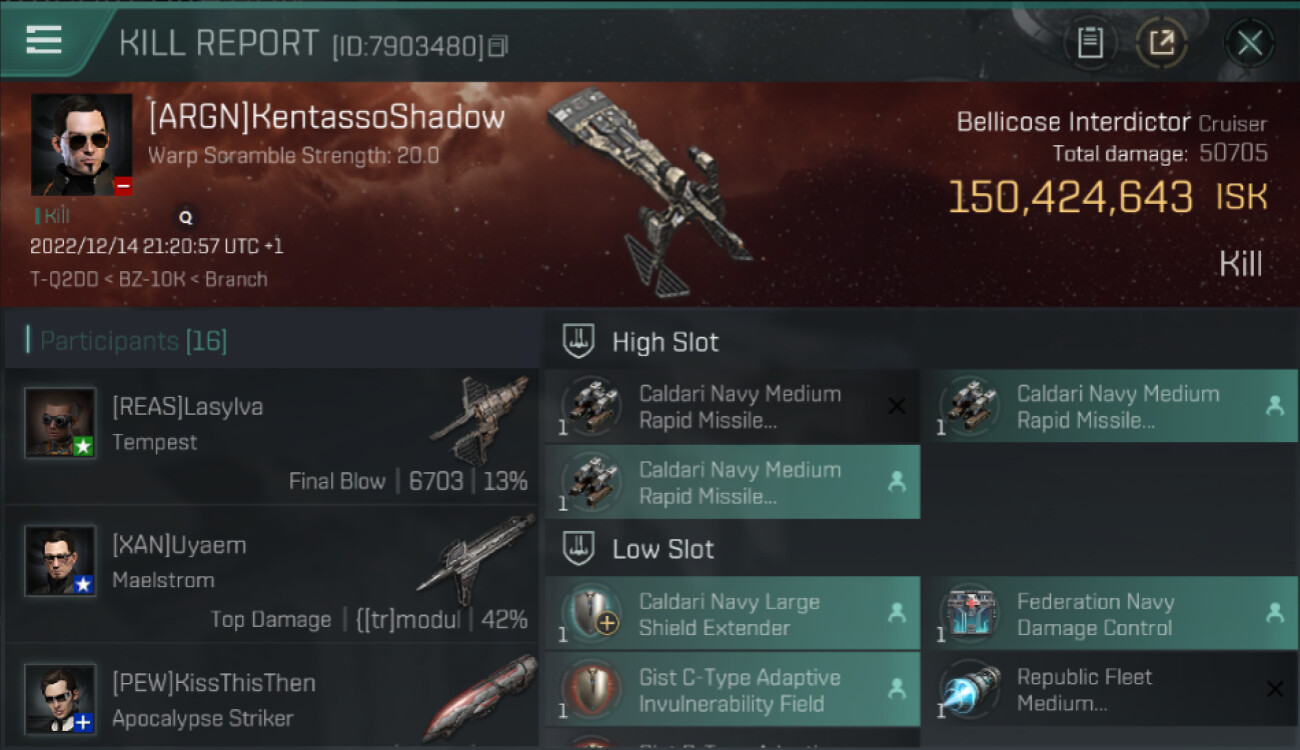Click the small Q icon under pilot name
The width and height of the screenshot is (1300, 750).
(185, 216)
